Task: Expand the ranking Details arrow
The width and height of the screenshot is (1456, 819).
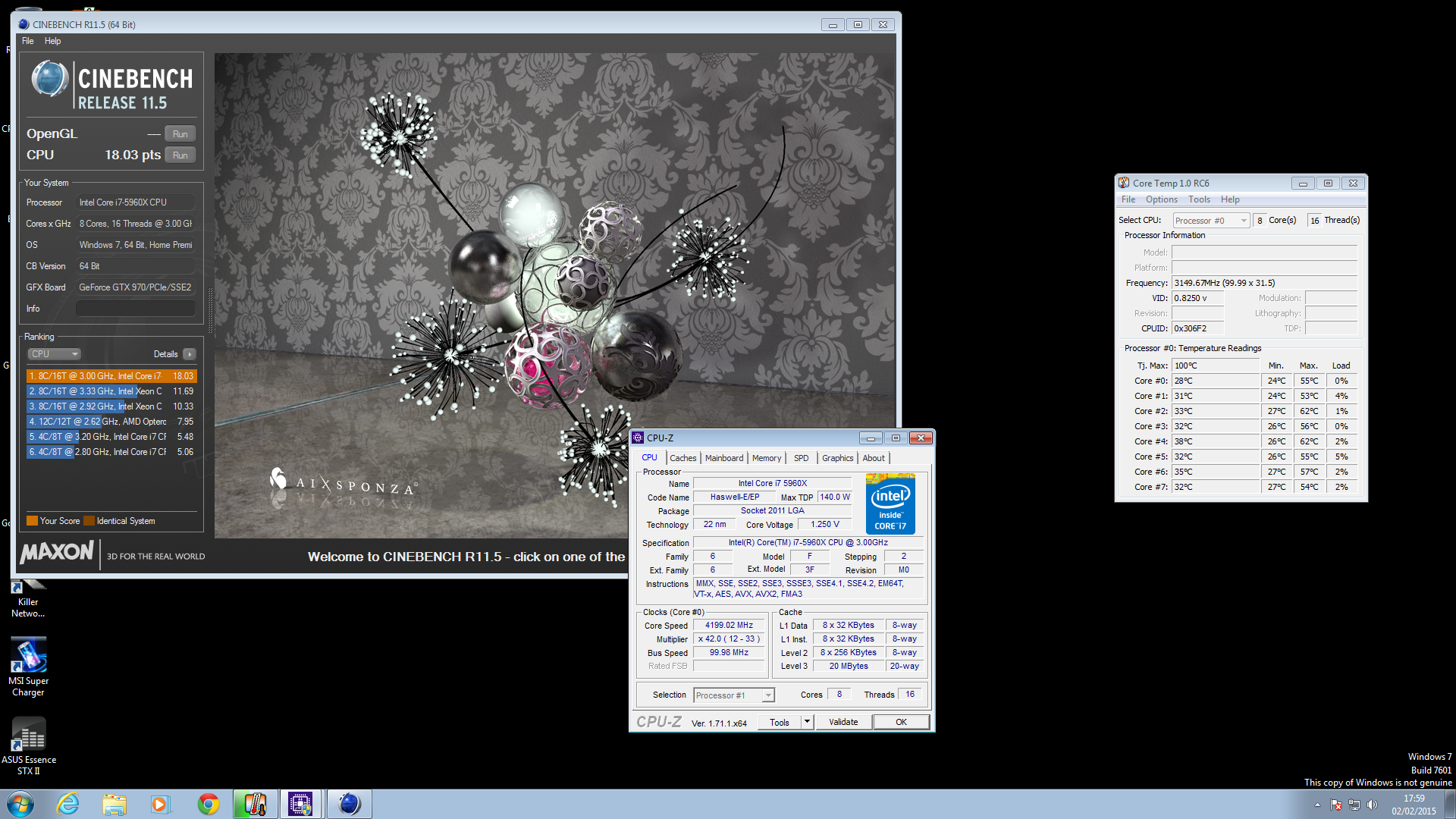Action: point(190,354)
